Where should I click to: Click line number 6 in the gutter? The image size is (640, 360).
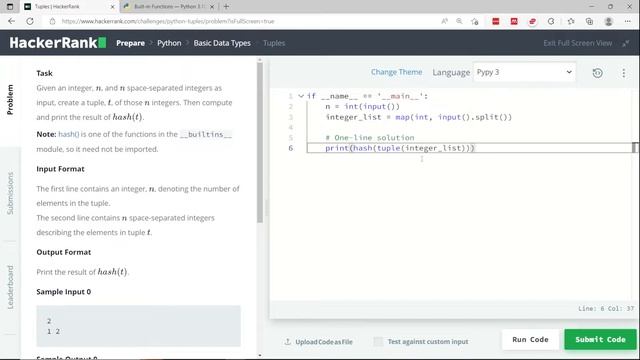click(x=291, y=148)
